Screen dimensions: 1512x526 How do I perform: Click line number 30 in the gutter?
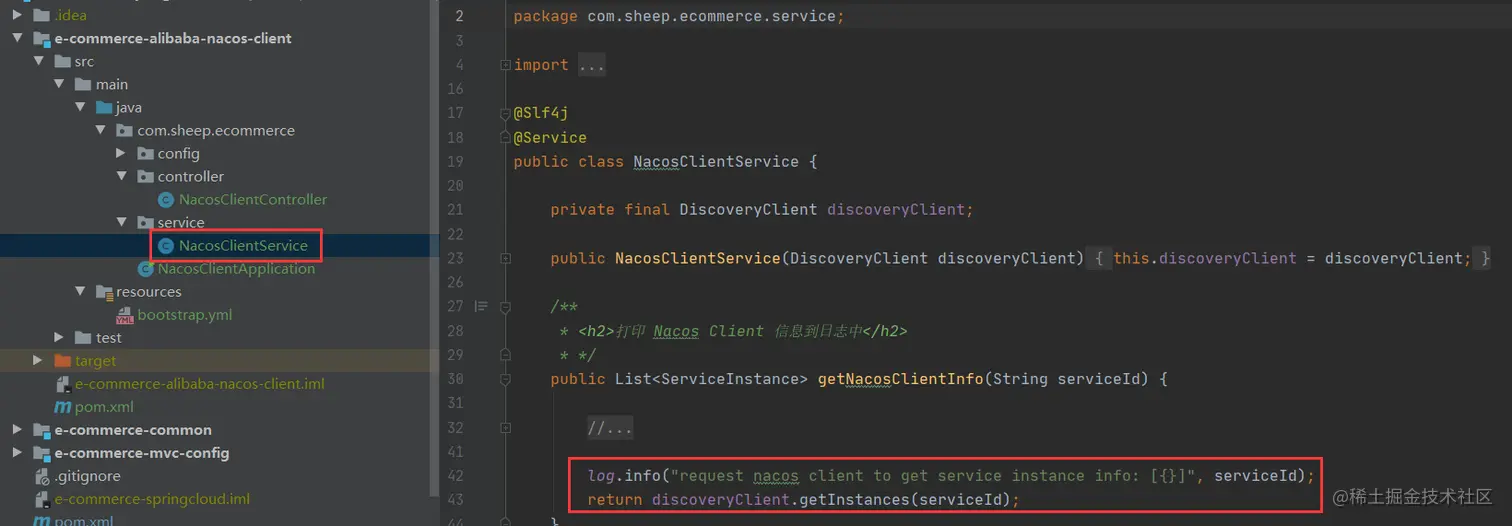tap(455, 379)
